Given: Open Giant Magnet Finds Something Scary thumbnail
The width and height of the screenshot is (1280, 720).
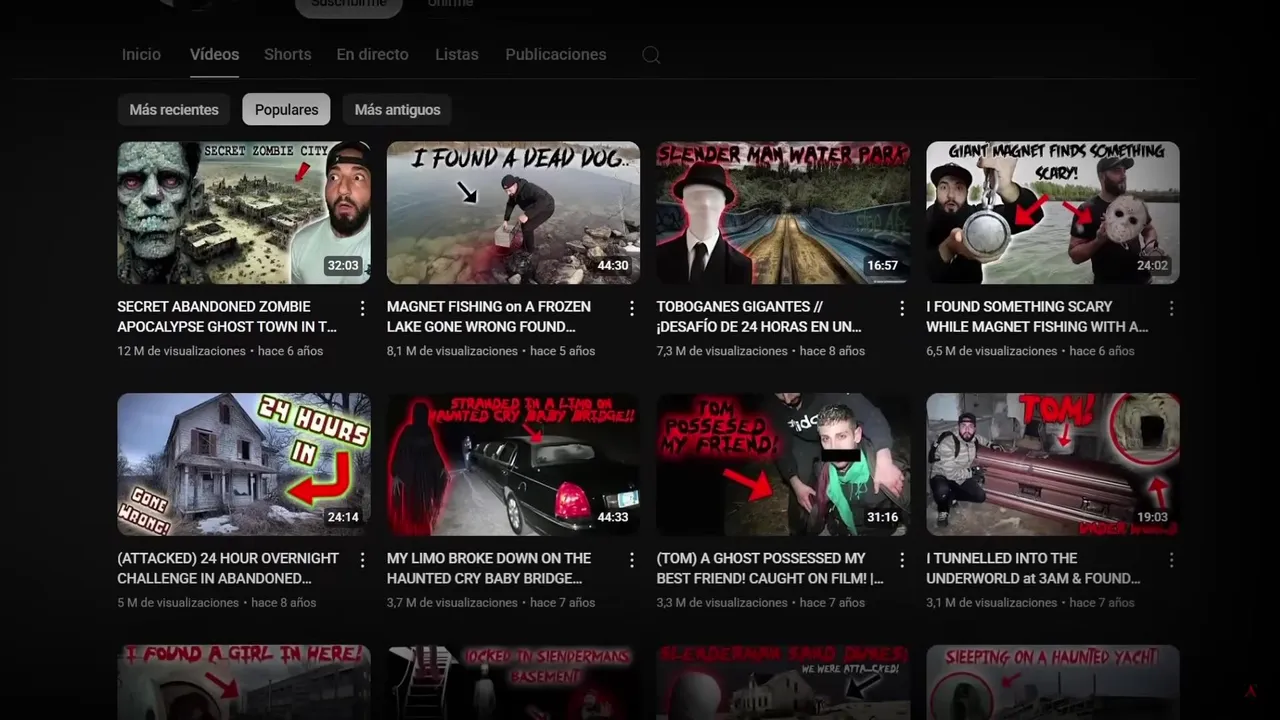Looking at the screenshot, I should coord(1053,213).
